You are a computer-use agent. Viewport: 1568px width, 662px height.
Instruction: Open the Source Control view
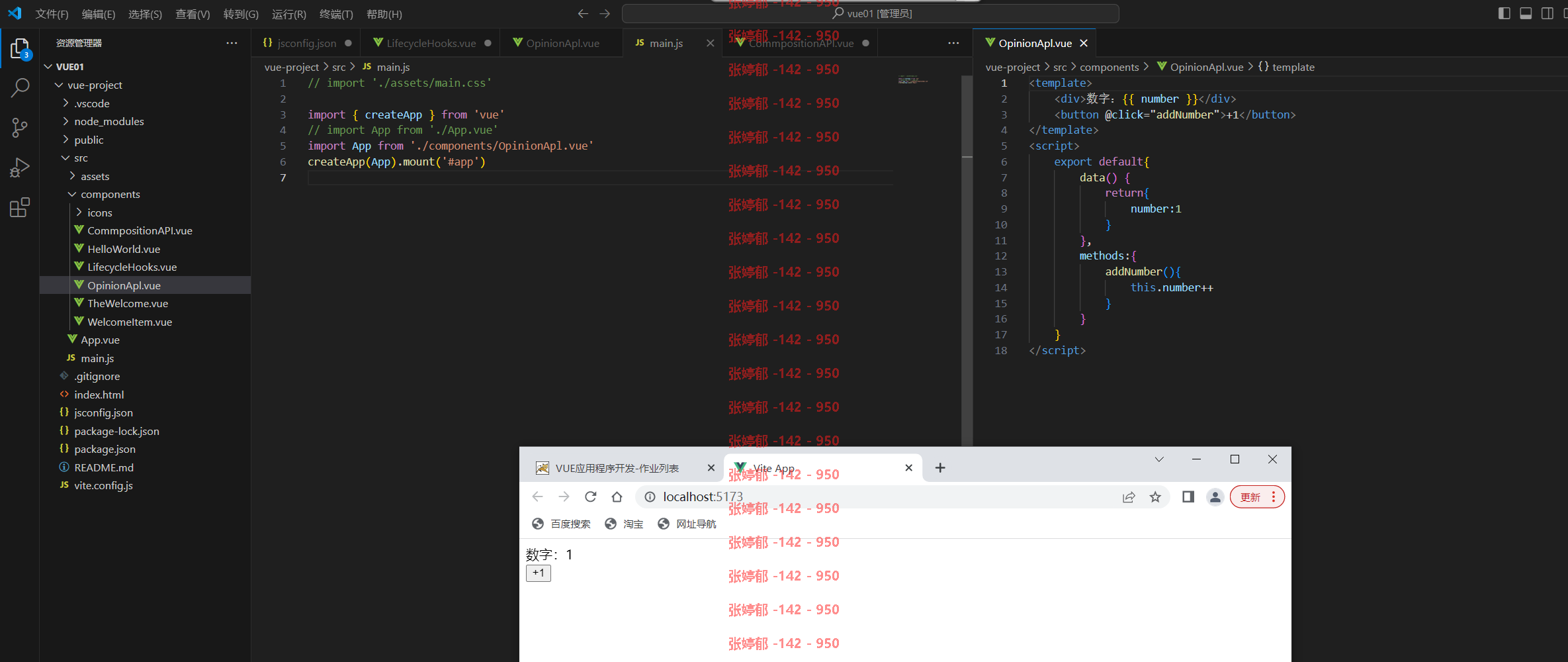pos(20,128)
